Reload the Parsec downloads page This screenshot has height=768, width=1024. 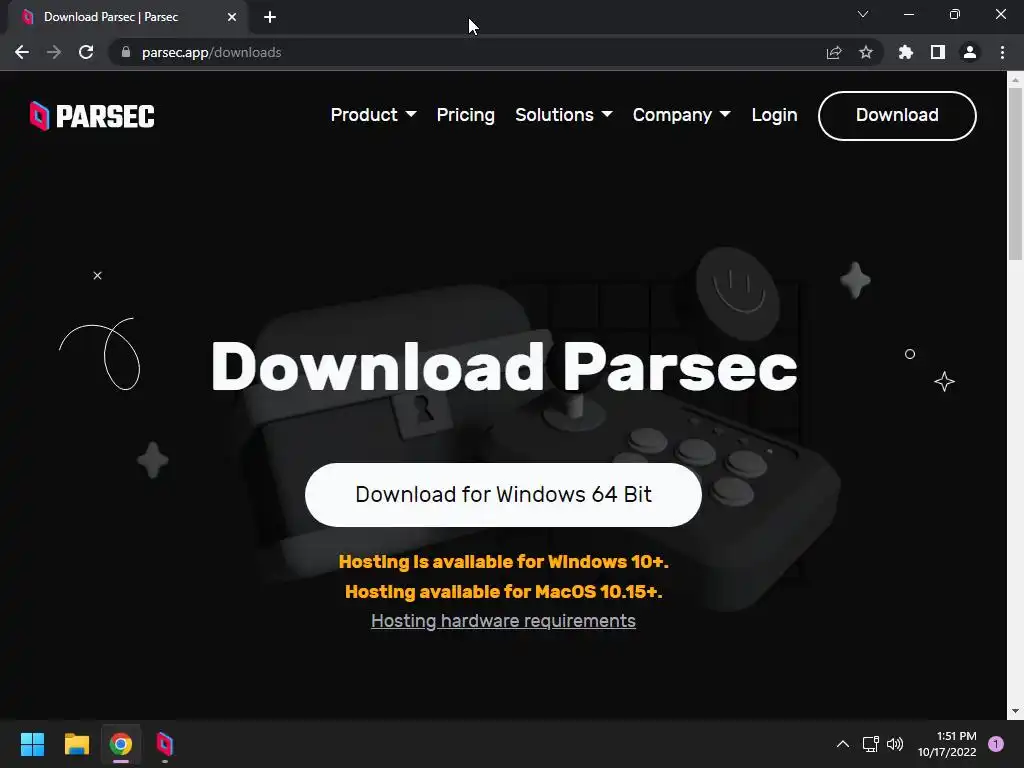(86, 52)
